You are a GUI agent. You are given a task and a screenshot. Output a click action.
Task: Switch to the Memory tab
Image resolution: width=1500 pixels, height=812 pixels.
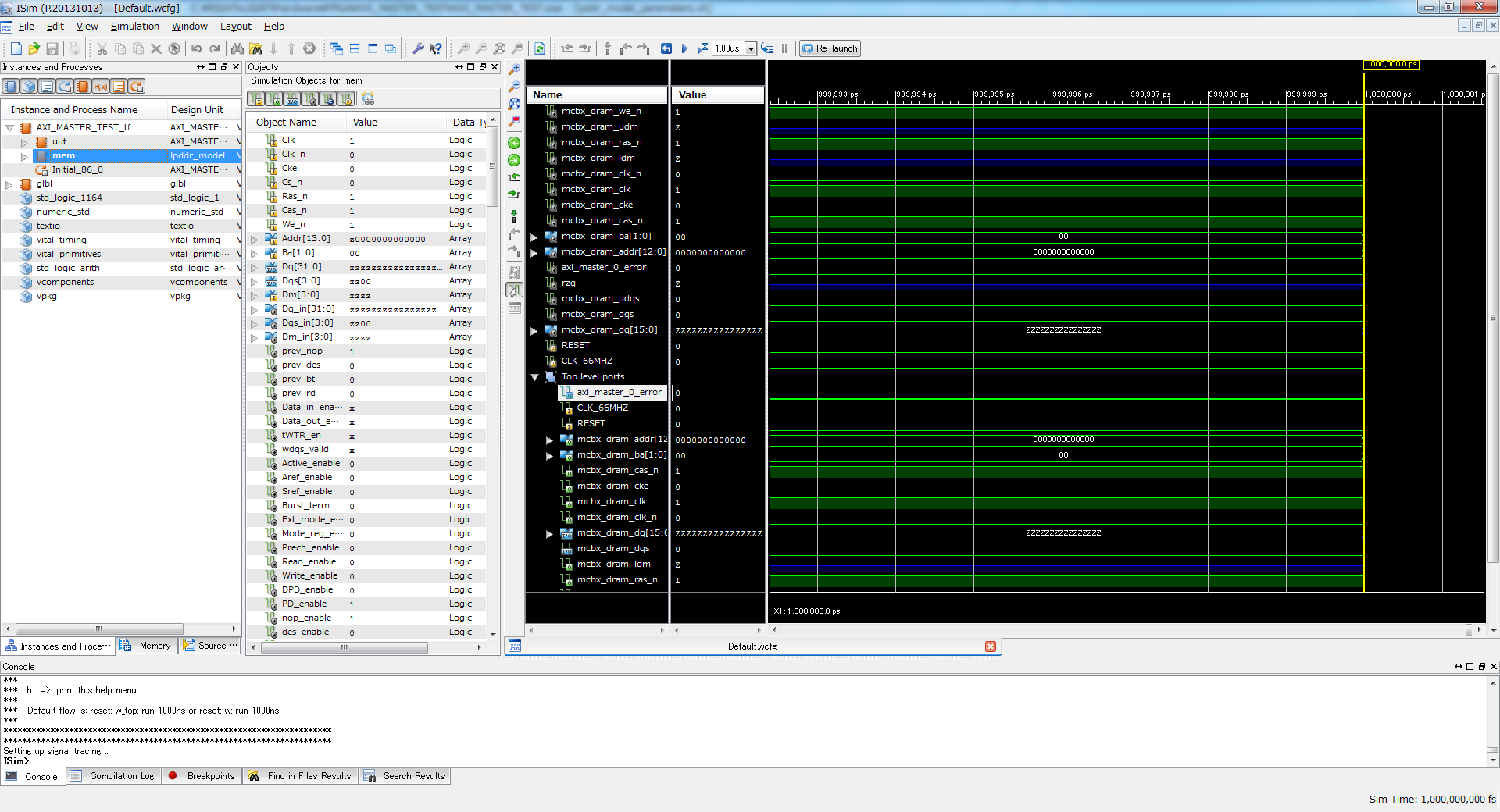point(147,646)
